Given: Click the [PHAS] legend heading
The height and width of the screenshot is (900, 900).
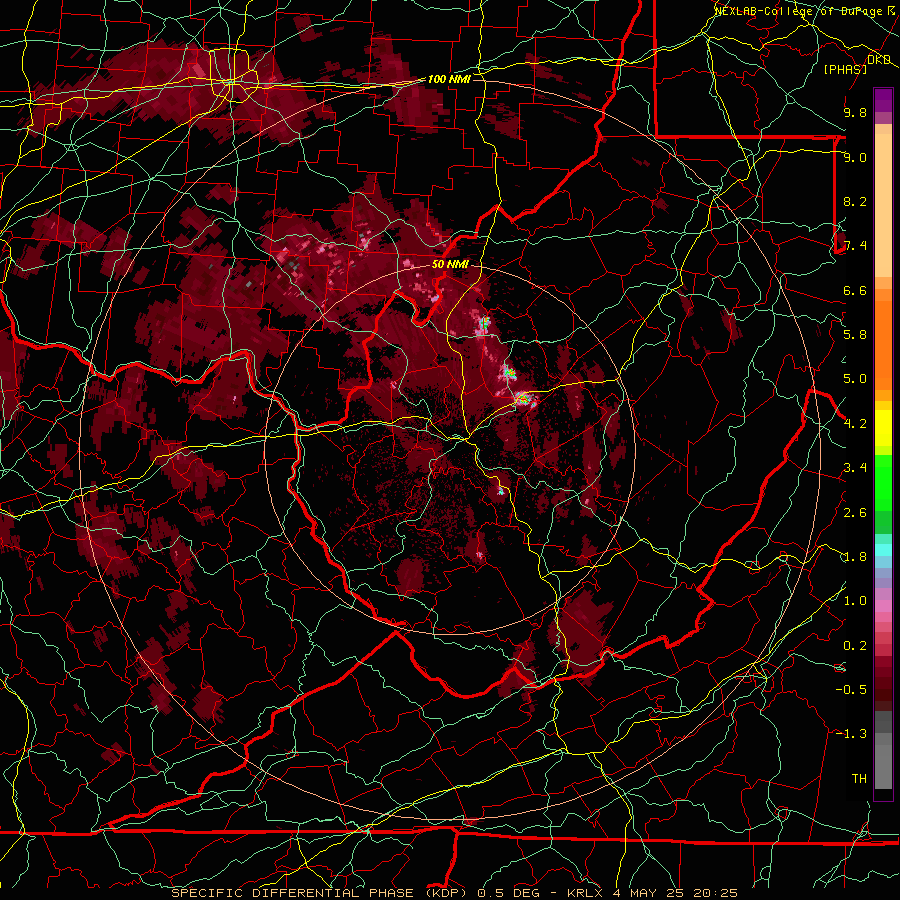Looking at the screenshot, I should point(845,69).
